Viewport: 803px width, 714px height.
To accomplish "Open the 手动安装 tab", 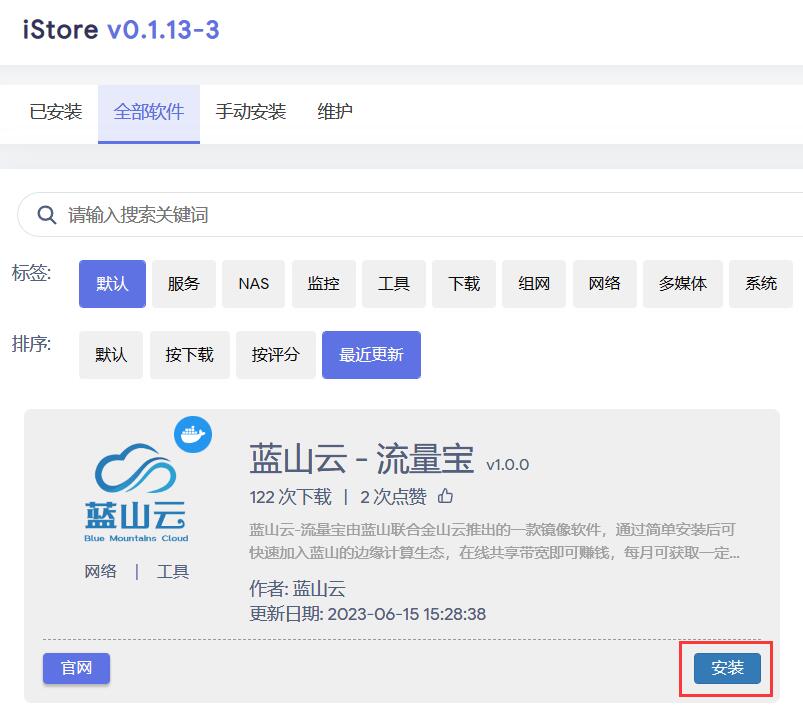I will tap(251, 112).
